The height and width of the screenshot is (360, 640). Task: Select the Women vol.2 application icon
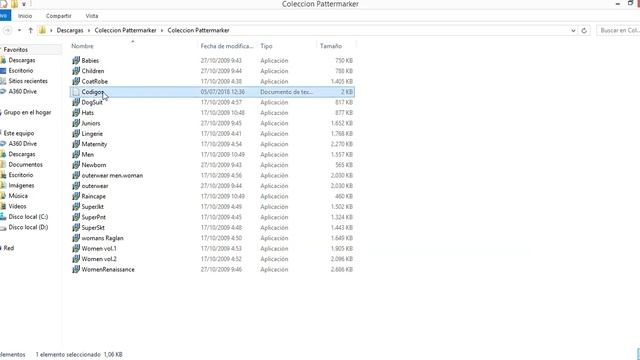point(76,259)
